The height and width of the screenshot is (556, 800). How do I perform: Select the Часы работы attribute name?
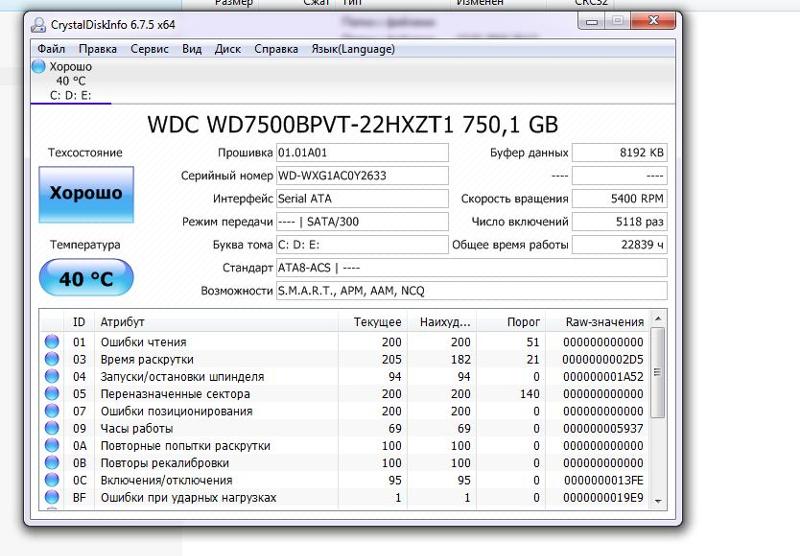[137, 428]
